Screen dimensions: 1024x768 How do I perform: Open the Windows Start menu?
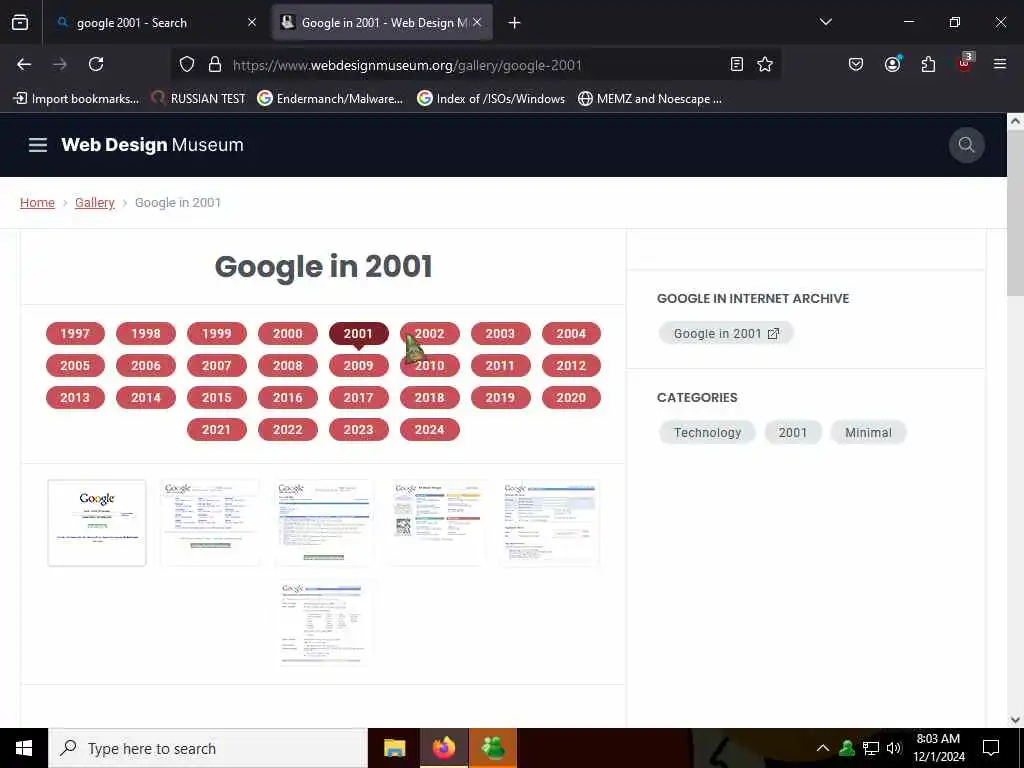(24, 748)
